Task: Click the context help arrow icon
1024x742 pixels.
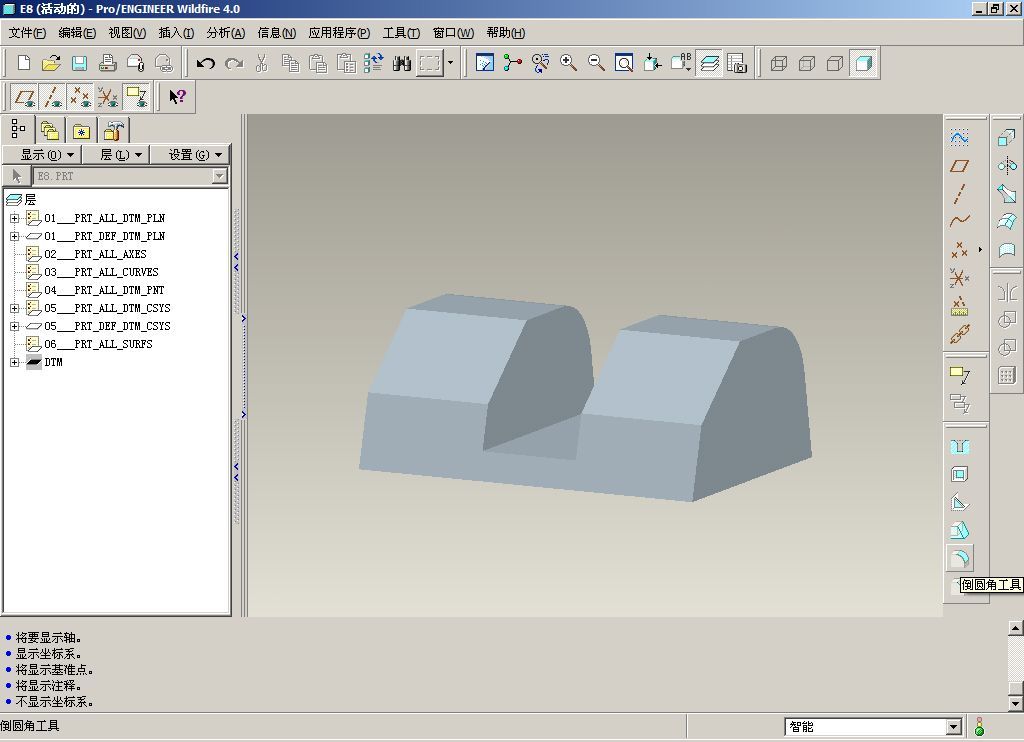Action: 177,97
